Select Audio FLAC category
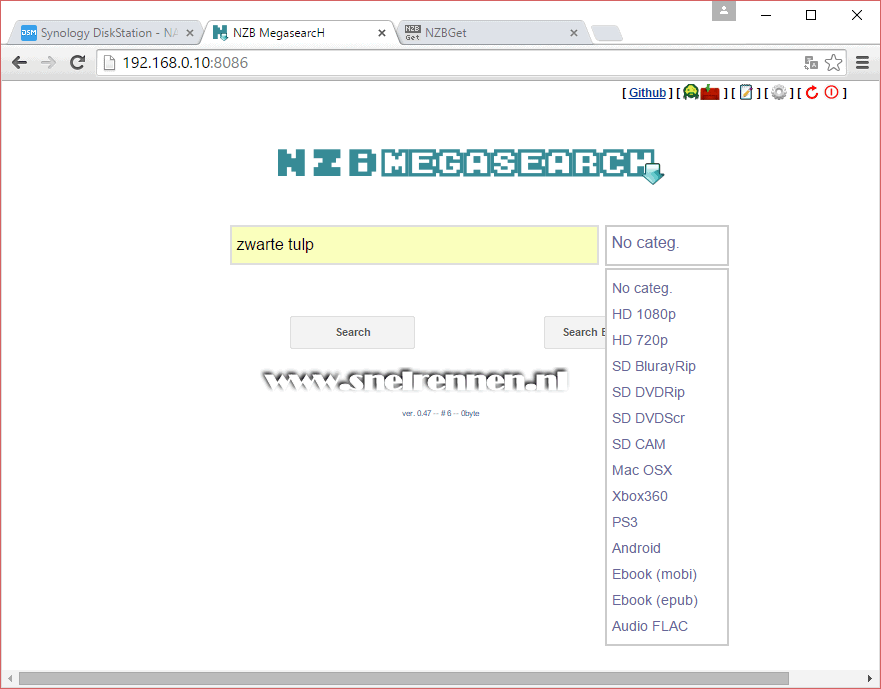 [650, 626]
